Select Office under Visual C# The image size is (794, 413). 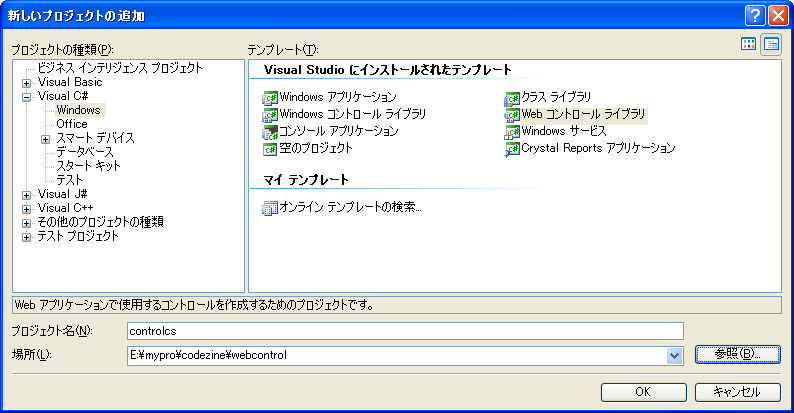(x=72, y=124)
